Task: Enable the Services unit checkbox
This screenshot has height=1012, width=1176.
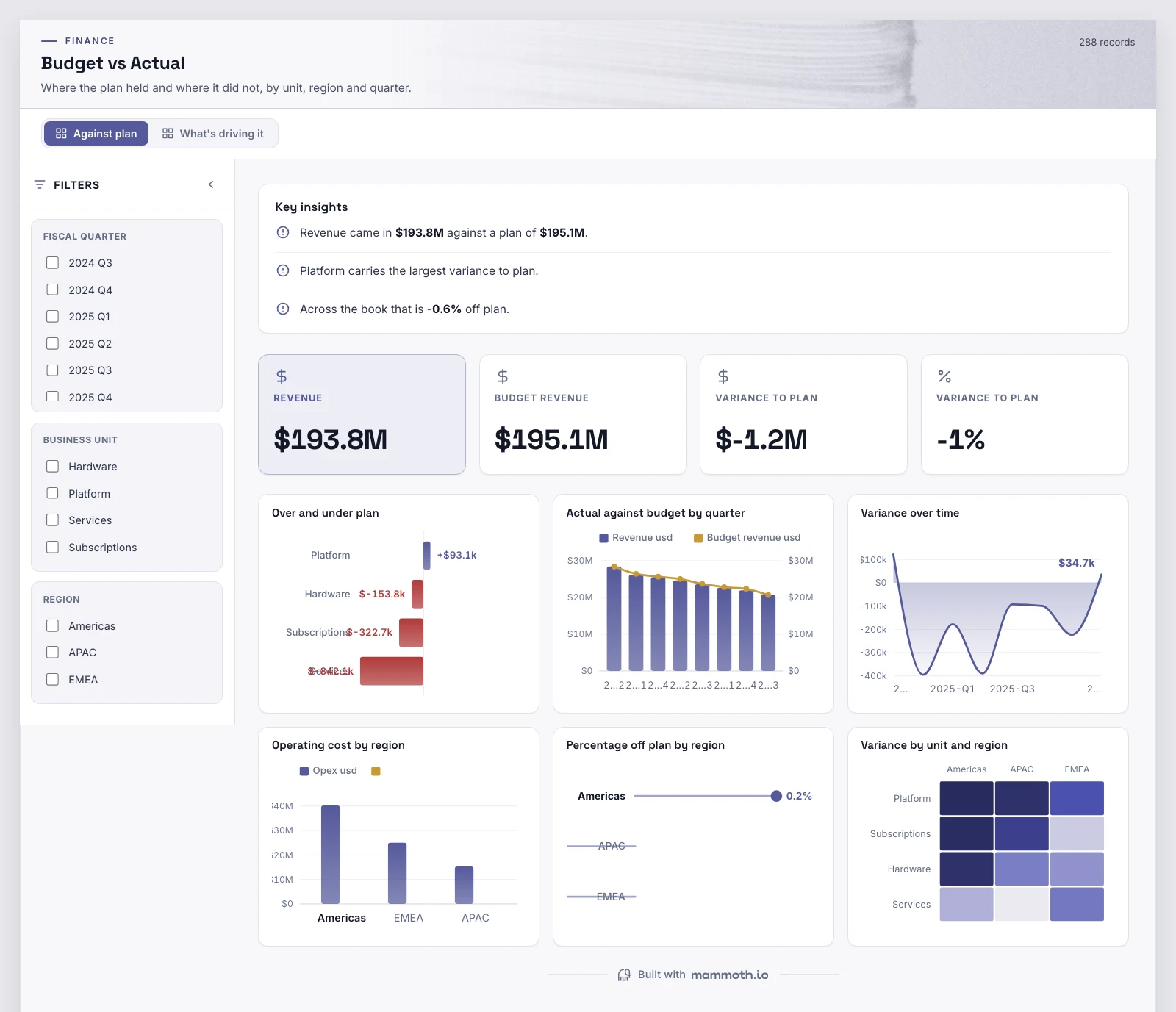Action: pos(52,520)
